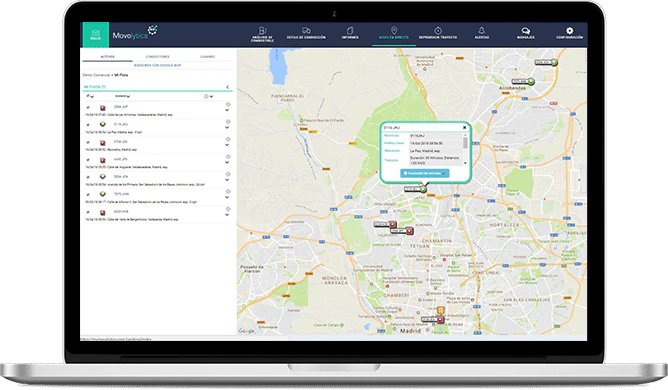Screen dimensions: 668x390
Task: Toggle checkbox for 4490 JPS vehicle
Action: (x=88, y=160)
